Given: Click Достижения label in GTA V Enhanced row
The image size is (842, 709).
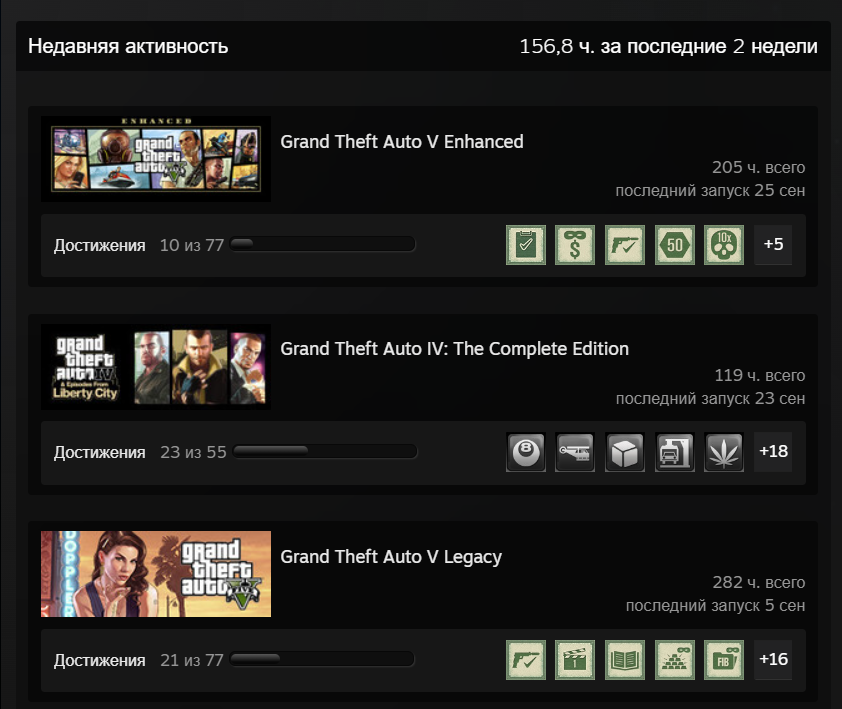Looking at the screenshot, I should pos(99,245).
